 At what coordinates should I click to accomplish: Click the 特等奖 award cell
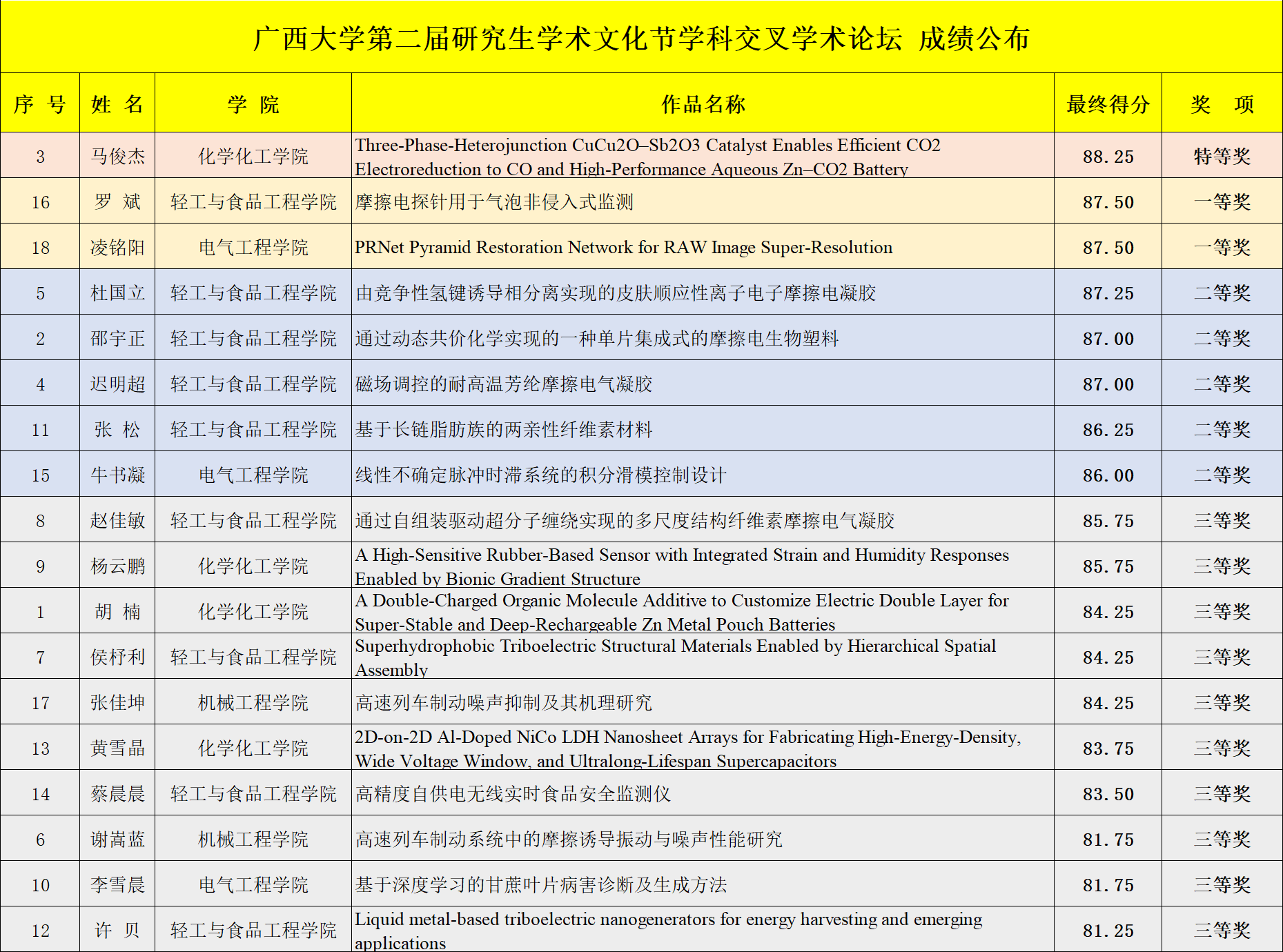[1222, 157]
